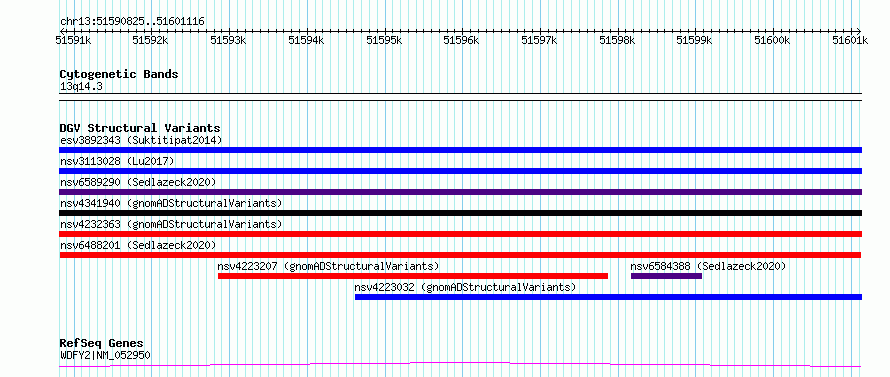Viewport: 890px width, 377px height.
Task: Select the nsv4232363 (gnomADStructuralVariants) label
Action: click(171, 224)
